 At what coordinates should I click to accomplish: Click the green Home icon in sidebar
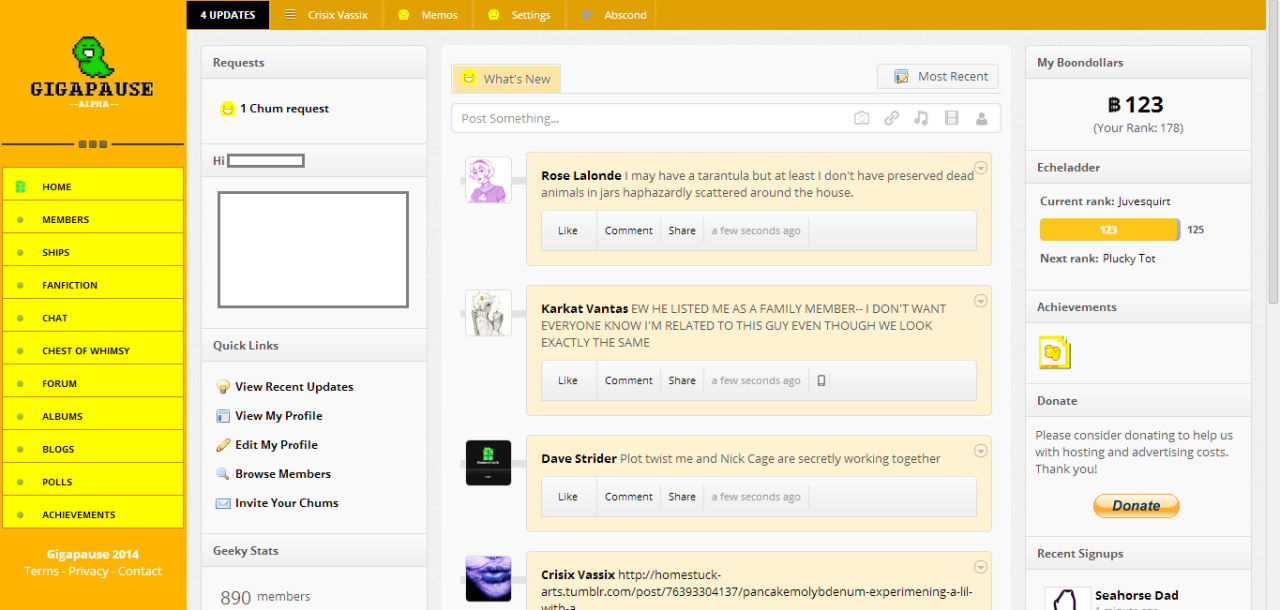pos(20,186)
